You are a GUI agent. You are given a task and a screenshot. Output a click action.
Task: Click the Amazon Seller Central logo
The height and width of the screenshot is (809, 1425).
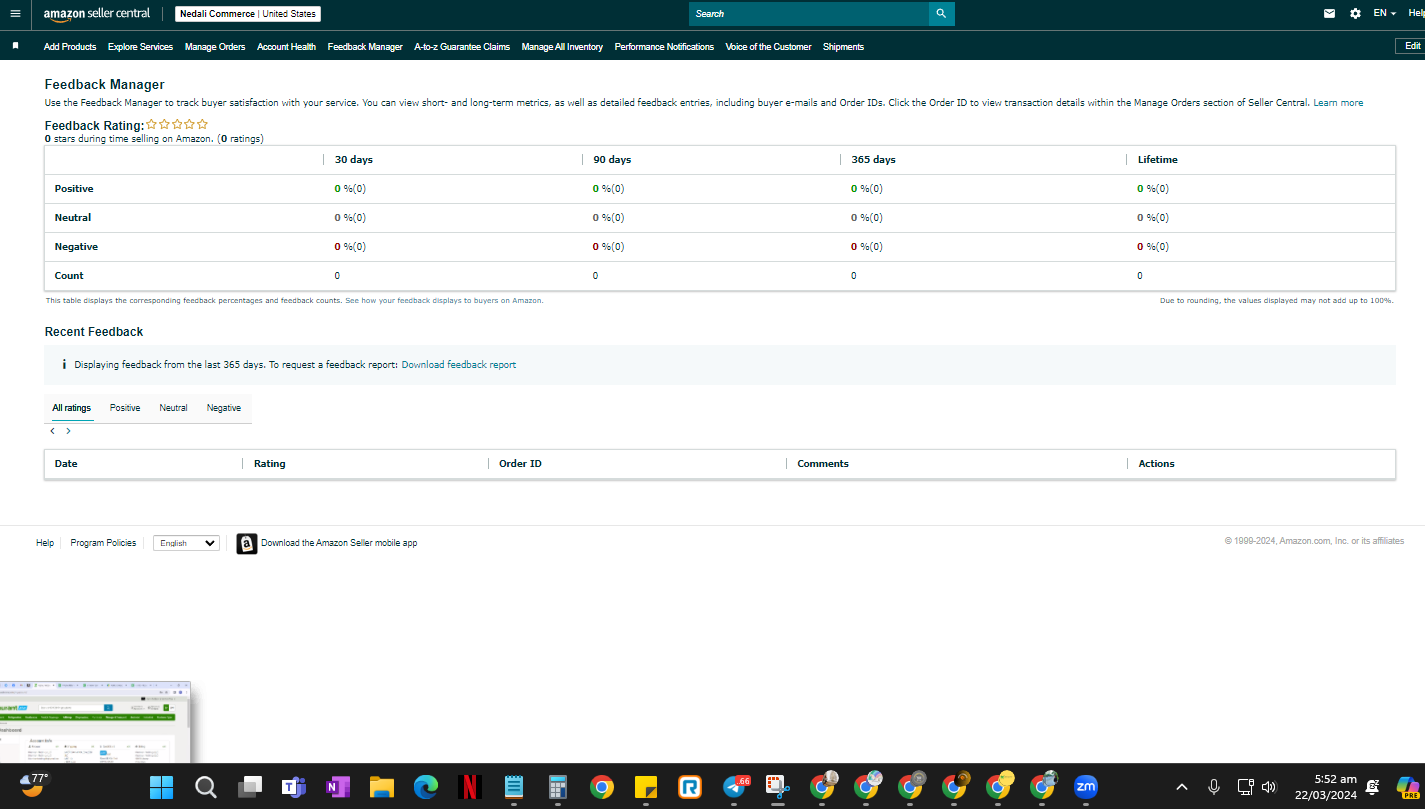pyautogui.click(x=97, y=14)
